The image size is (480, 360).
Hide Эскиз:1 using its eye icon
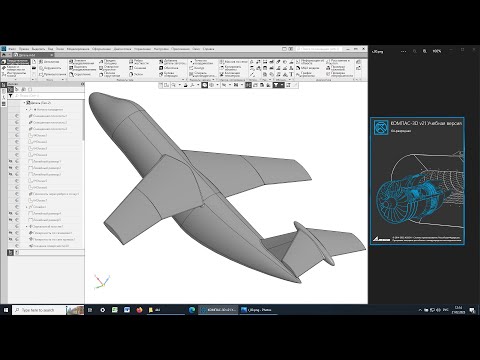point(17,135)
